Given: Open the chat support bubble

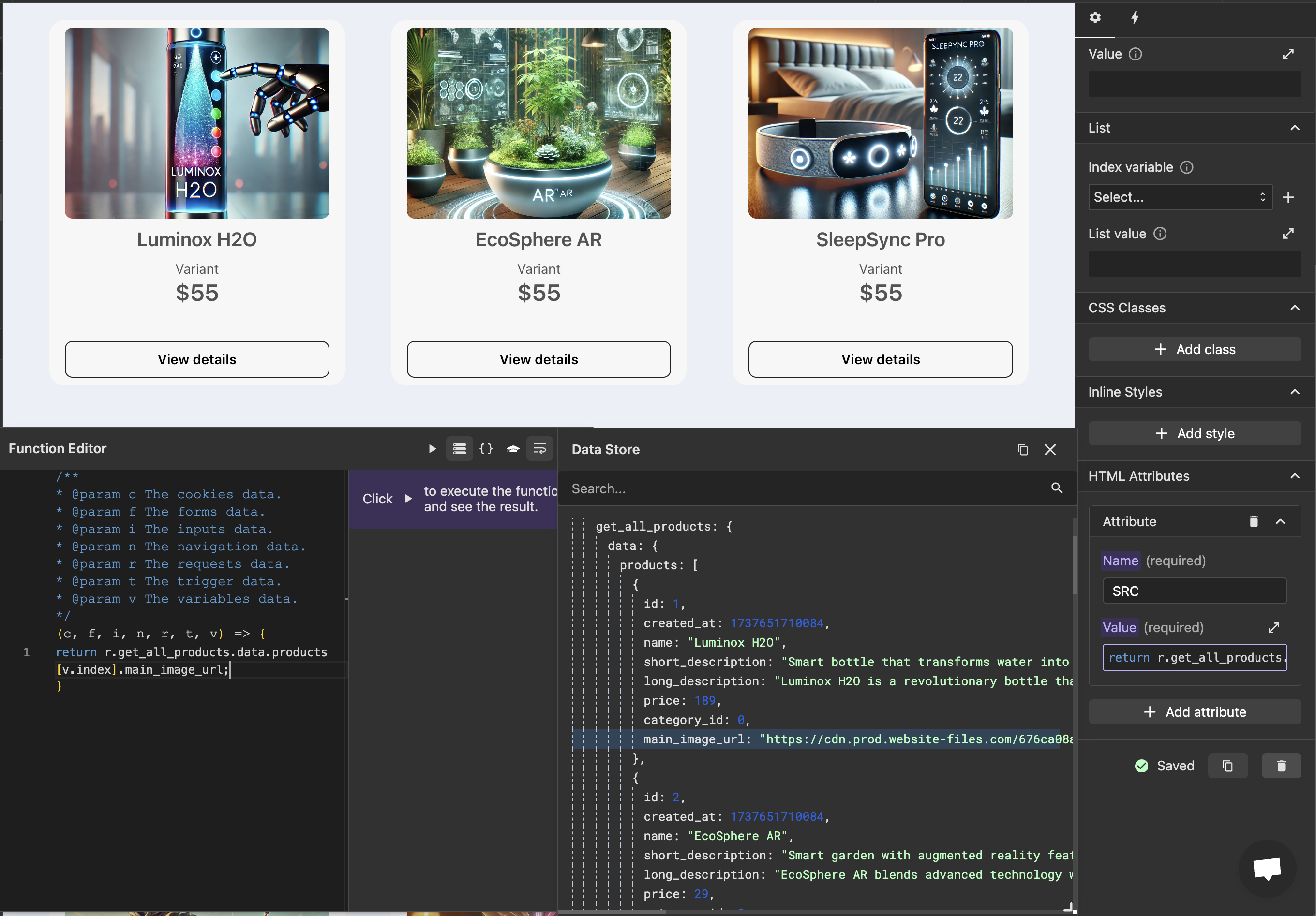Looking at the screenshot, I should tap(1267, 868).
